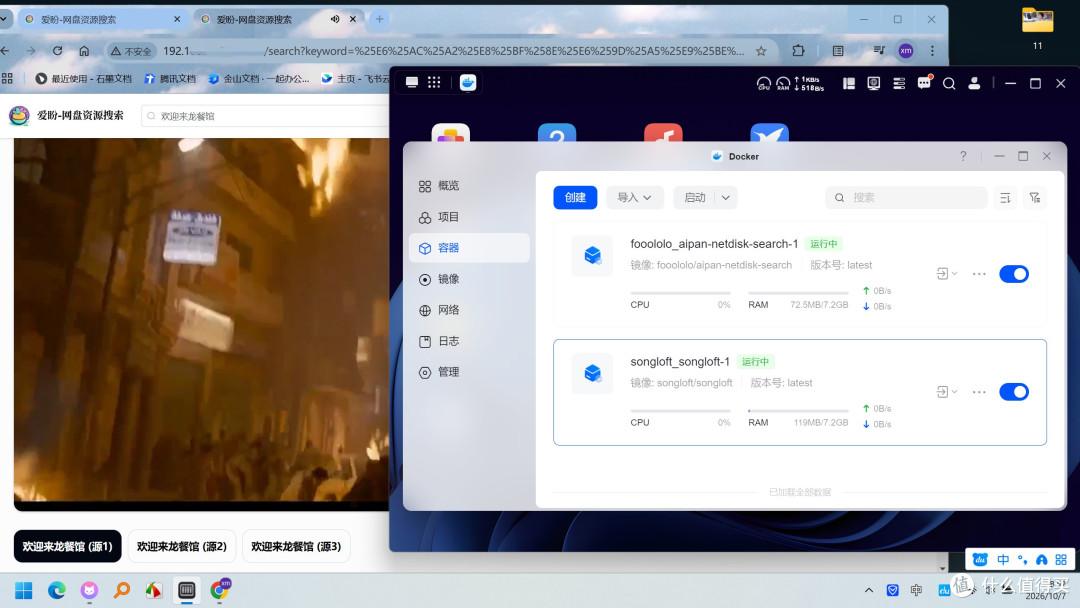Open the desktop folder labeled 11
The height and width of the screenshot is (608, 1080).
click(x=1037, y=28)
